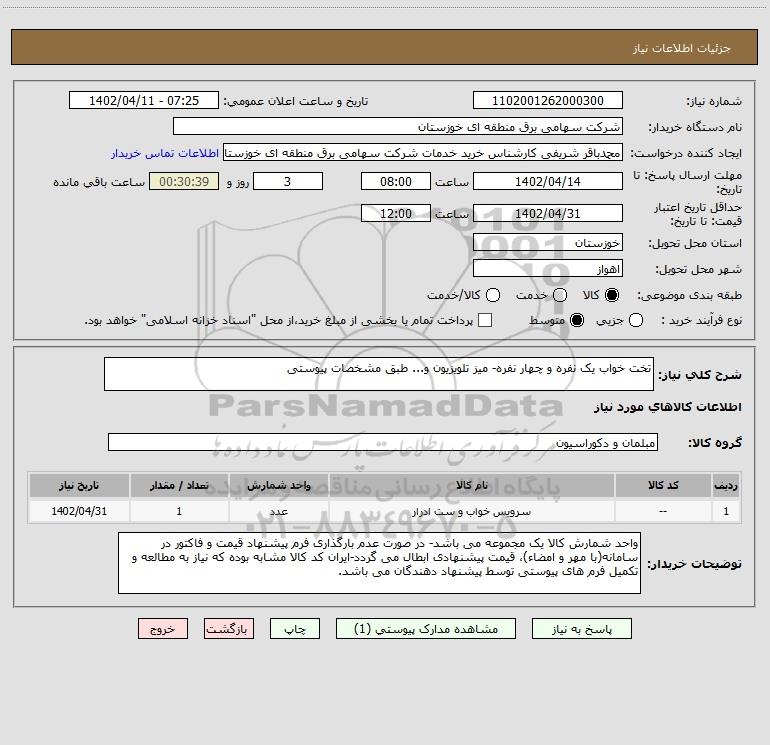770x745 pixels.
Task: Click the توضیحات خریدار text area
Action: 379,563
